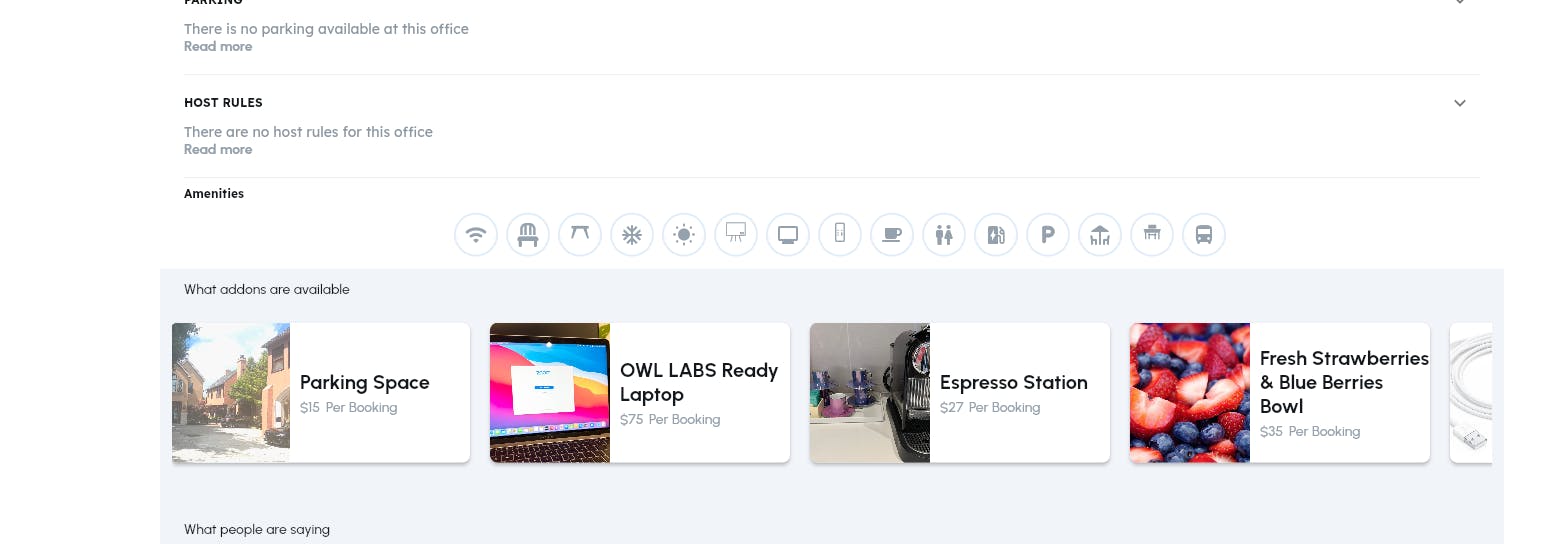Click the restrooms amenity icon
This screenshot has width=1556, height=544.
click(944, 235)
